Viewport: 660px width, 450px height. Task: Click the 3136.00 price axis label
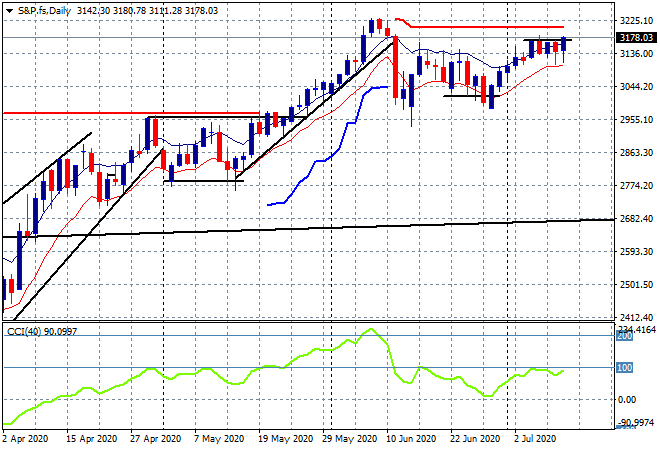tap(636, 53)
